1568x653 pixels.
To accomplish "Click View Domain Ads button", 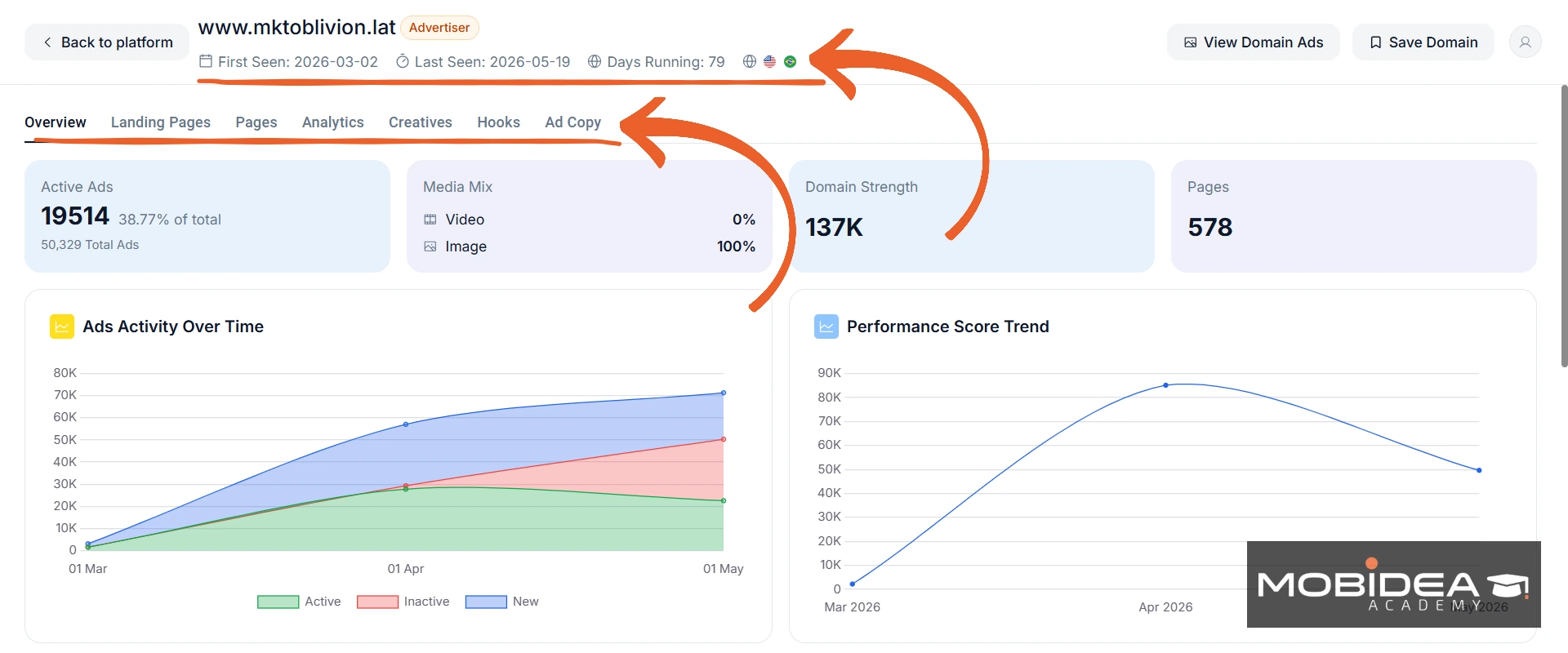I will coord(1254,42).
